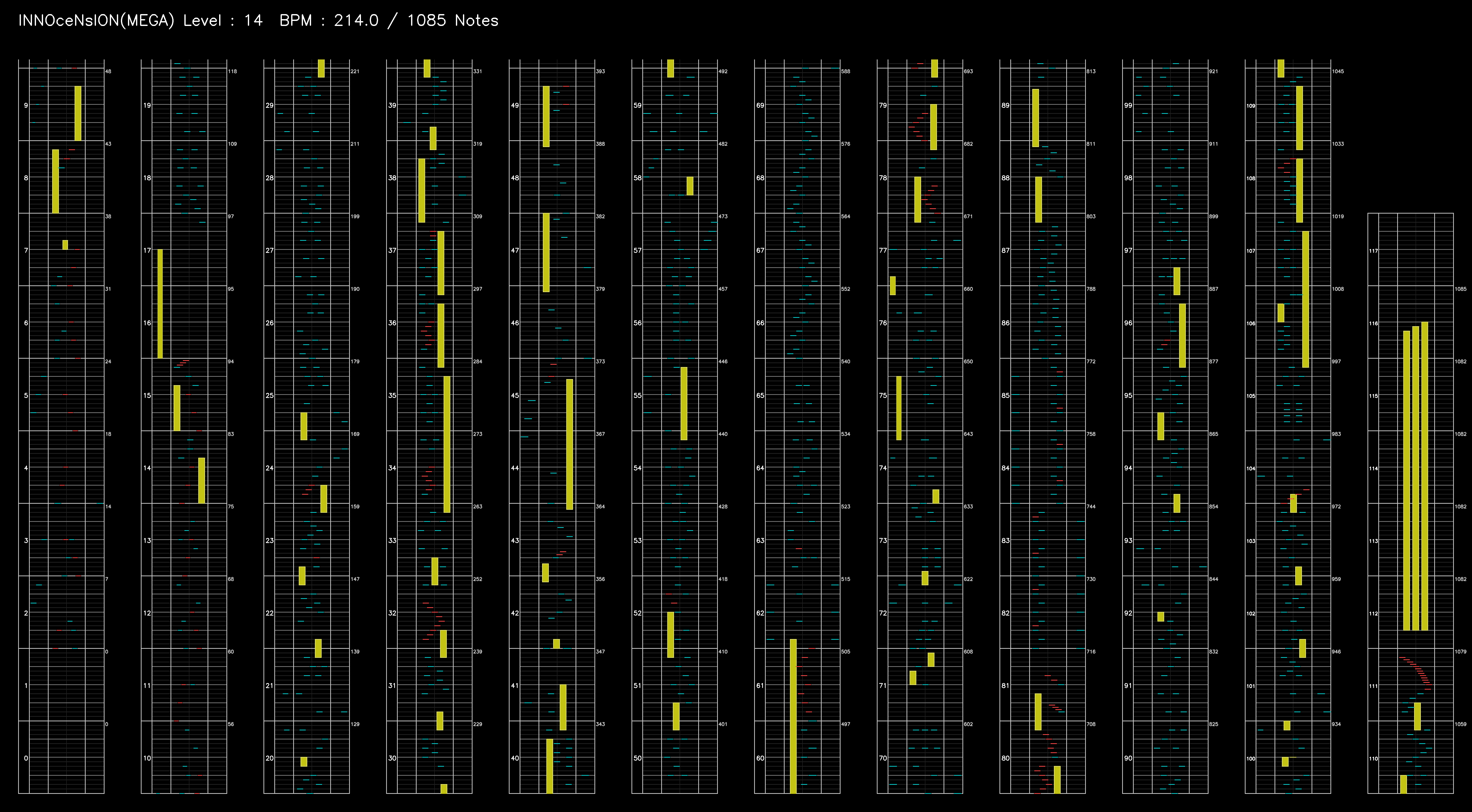Click the note count 221 label
The width and height of the screenshot is (1472, 812).
coord(355,72)
